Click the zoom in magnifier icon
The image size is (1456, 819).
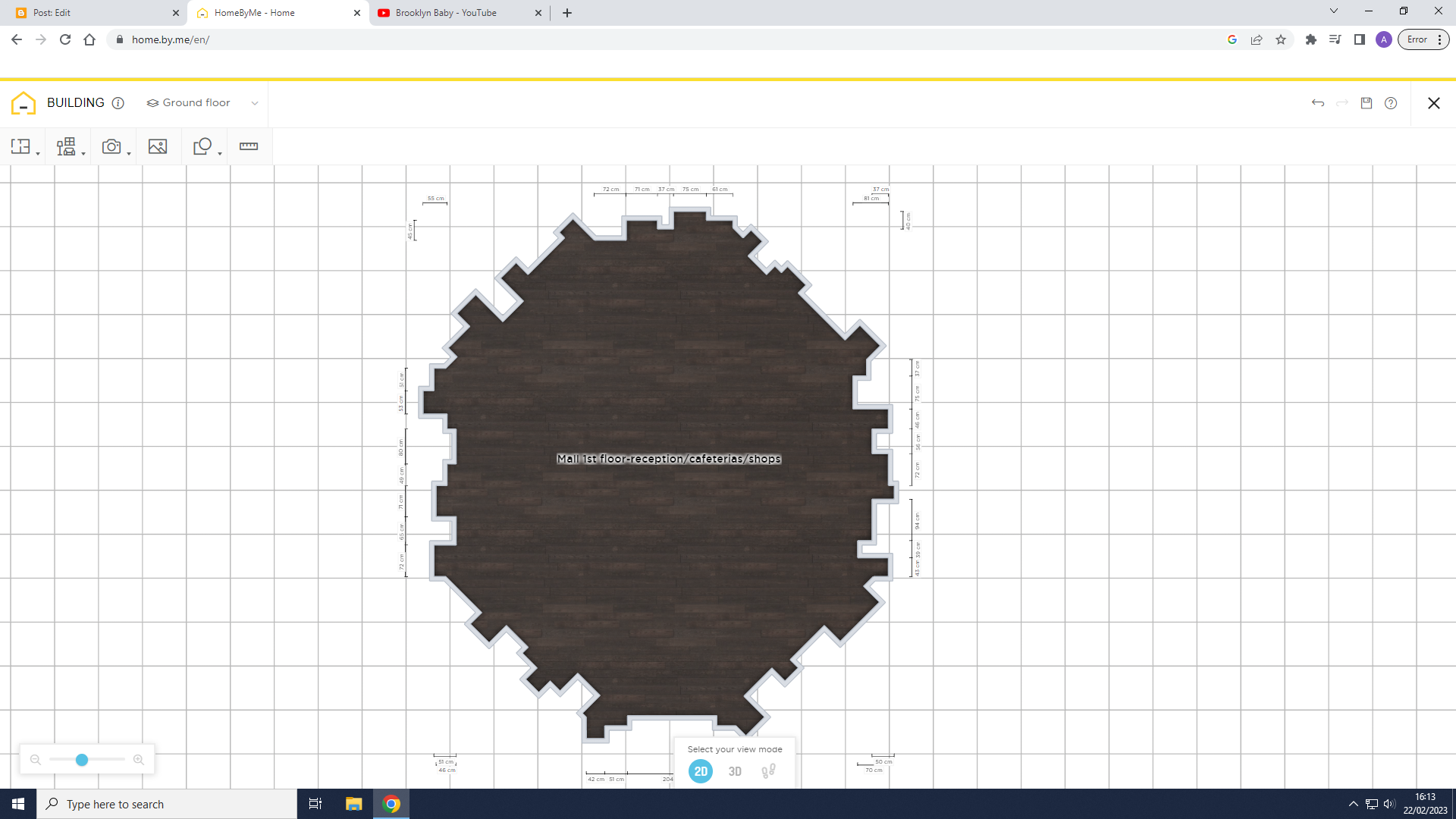tap(139, 760)
